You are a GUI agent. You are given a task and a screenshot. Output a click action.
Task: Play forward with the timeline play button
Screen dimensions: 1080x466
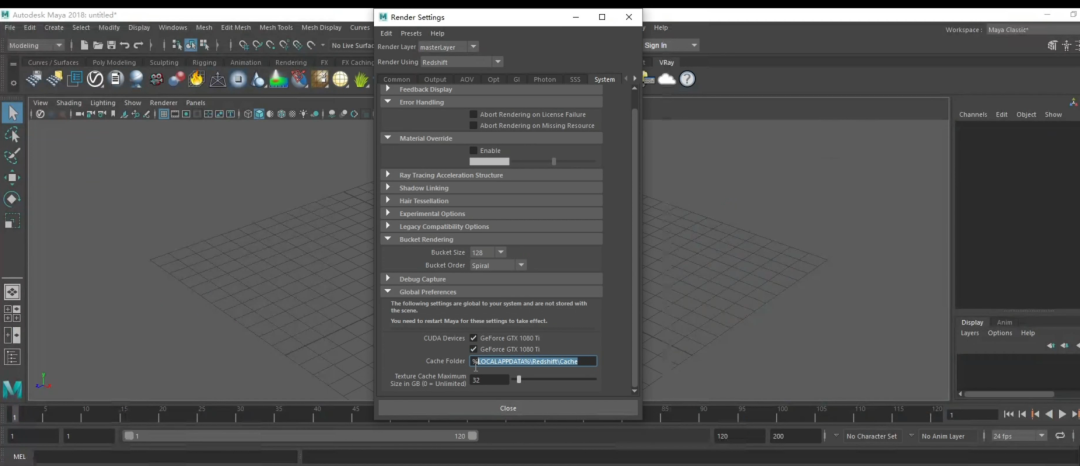click(1061, 414)
